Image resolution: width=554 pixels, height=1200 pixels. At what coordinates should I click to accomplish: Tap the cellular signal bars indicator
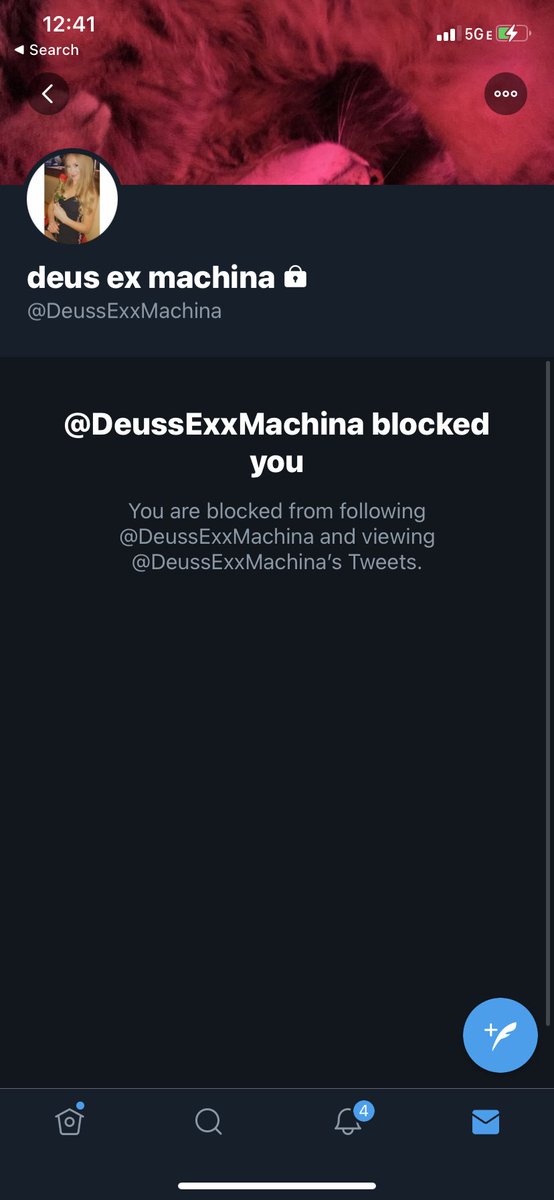pyautogui.click(x=446, y=35)
